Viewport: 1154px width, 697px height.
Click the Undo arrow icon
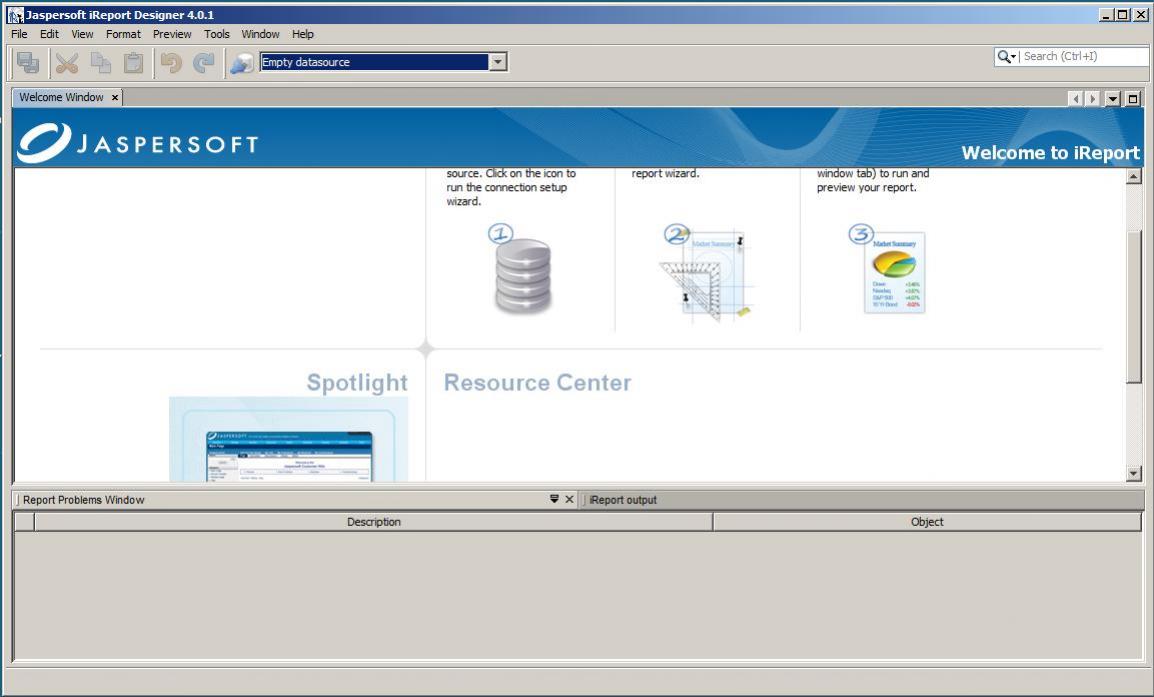click(171, 63)
